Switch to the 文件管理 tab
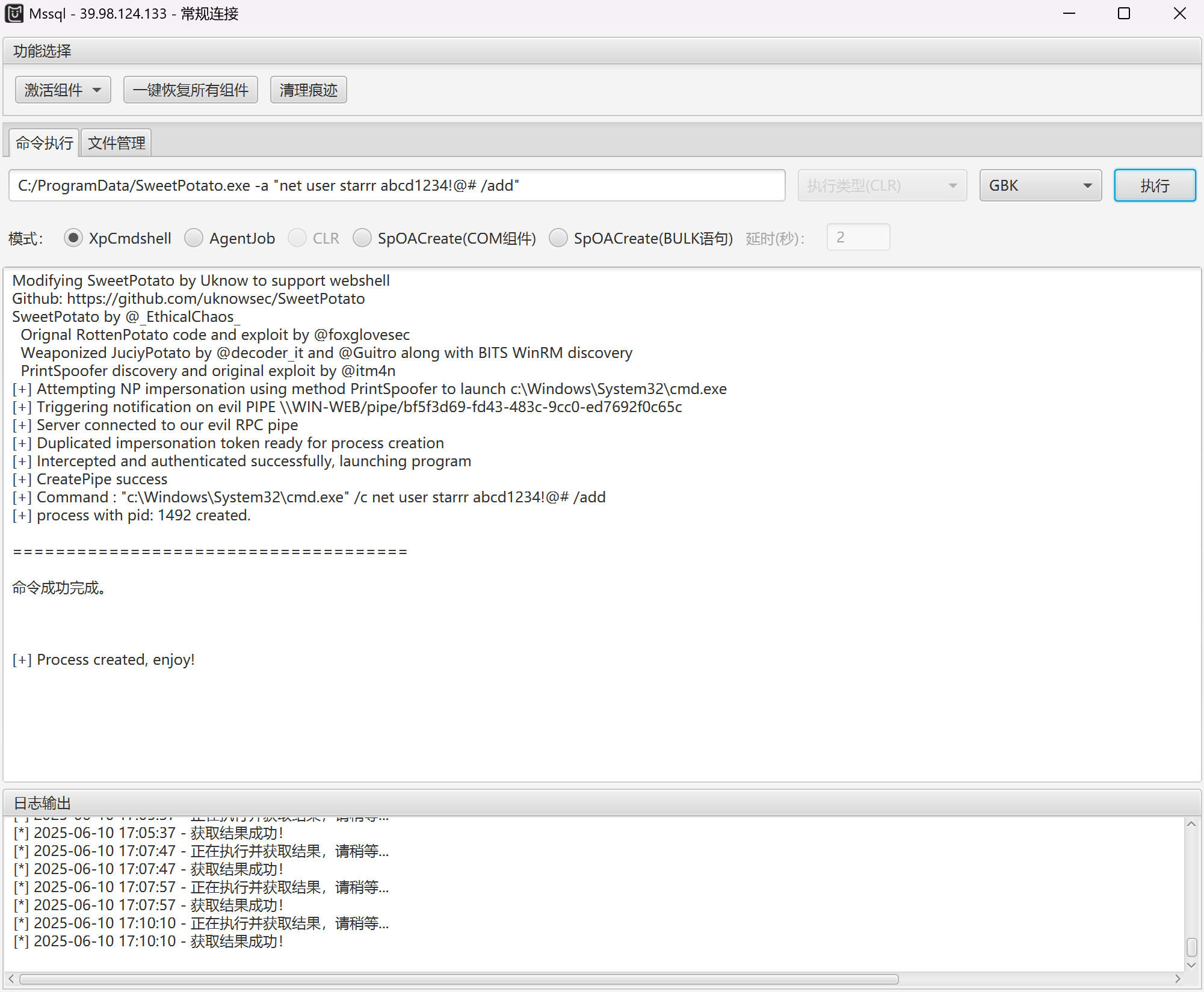Screen dimensions: 1204x992 pyautogui.click(x=116, y=143)
